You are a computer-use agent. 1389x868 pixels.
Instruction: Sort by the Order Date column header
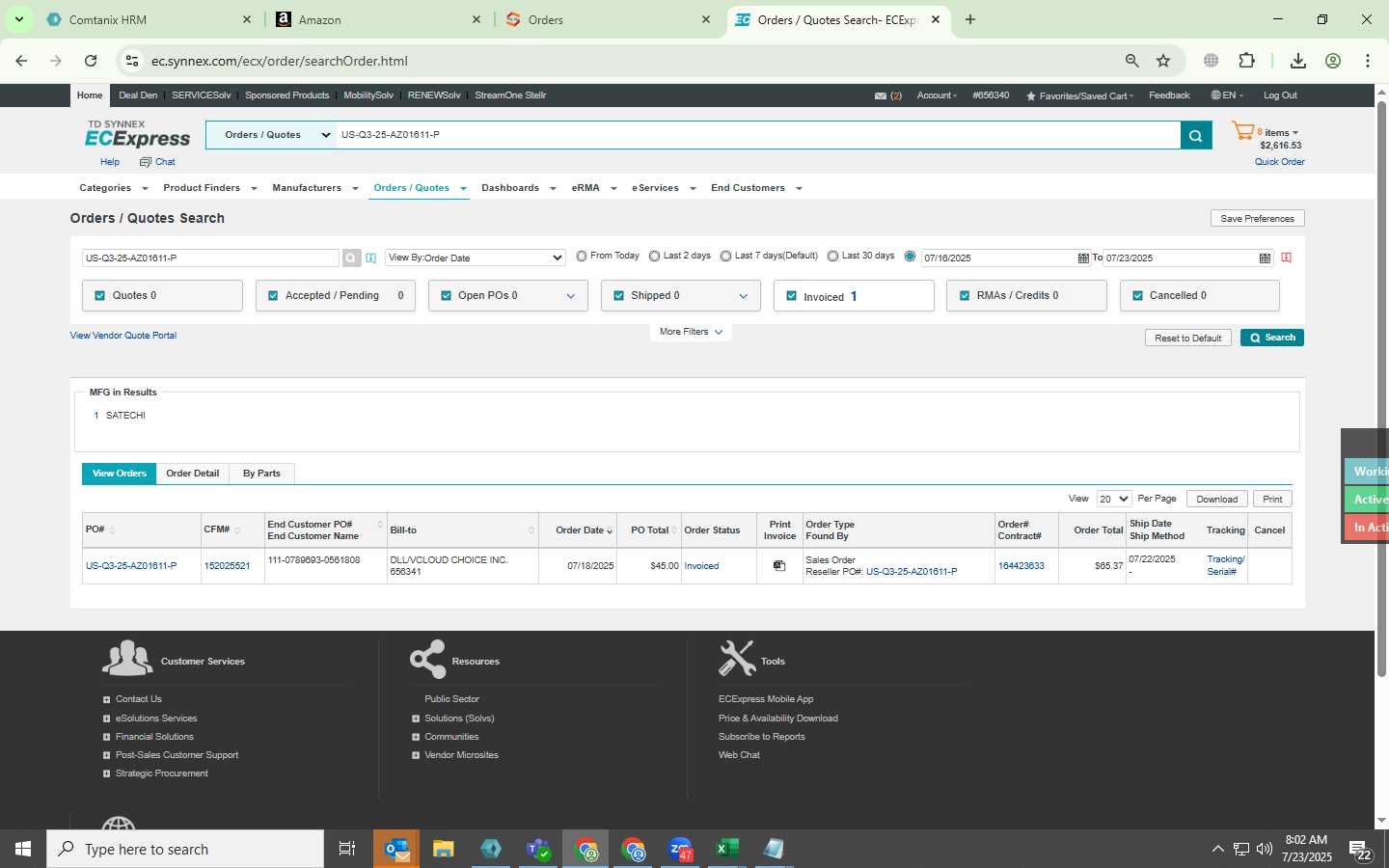584,530
